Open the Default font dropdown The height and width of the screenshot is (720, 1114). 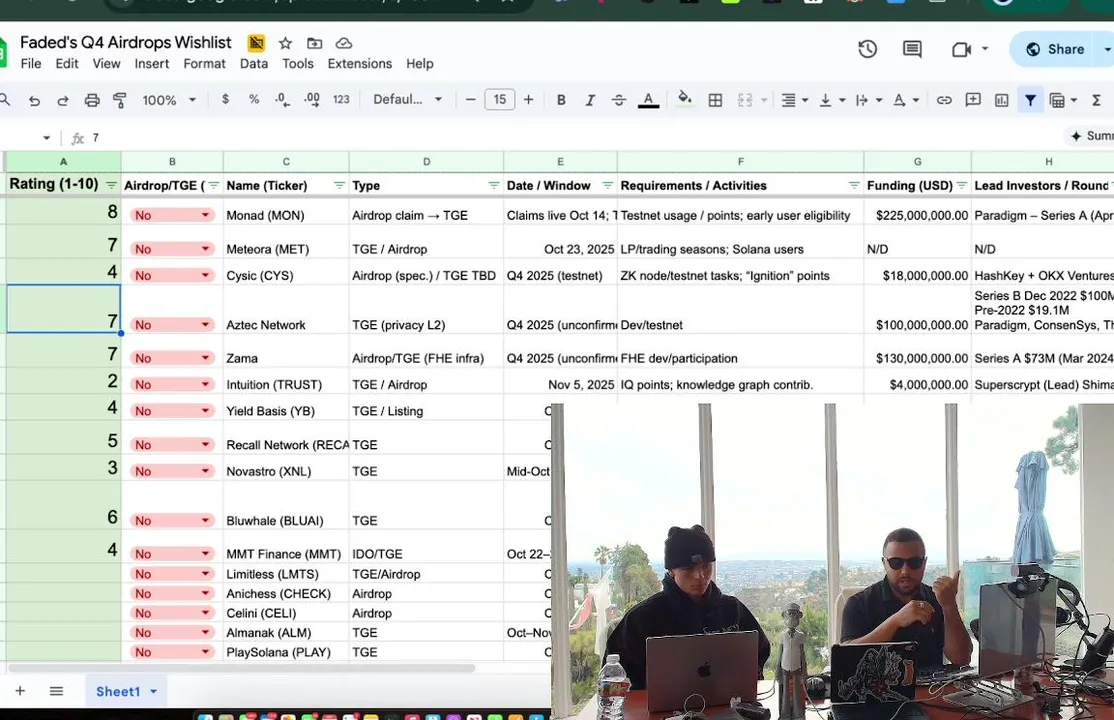[408, 100]
